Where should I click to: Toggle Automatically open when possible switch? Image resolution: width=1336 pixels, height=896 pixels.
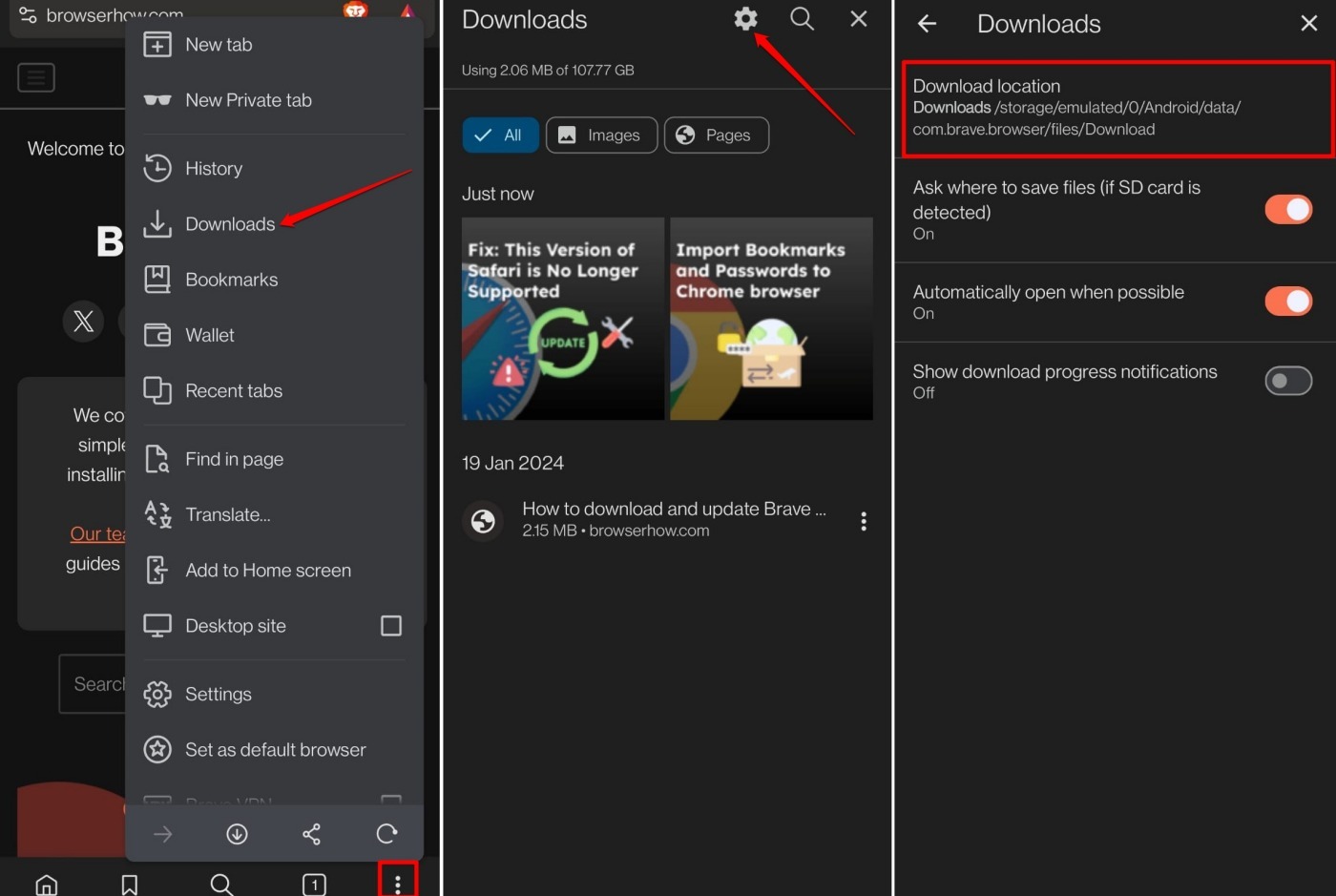pyautogui.click(x=1288, y=302)
